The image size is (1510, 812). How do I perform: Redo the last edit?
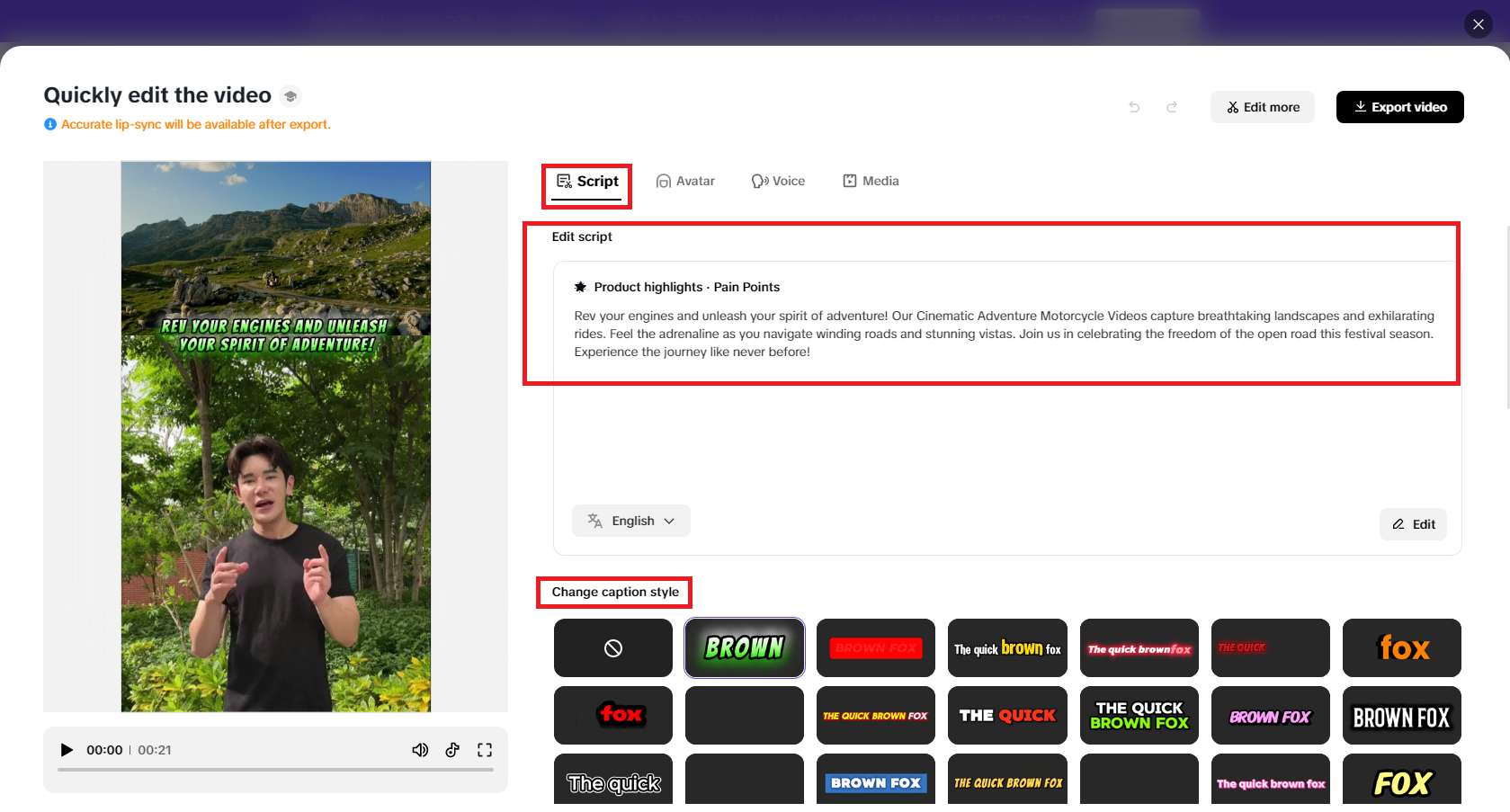point(1172,106)
